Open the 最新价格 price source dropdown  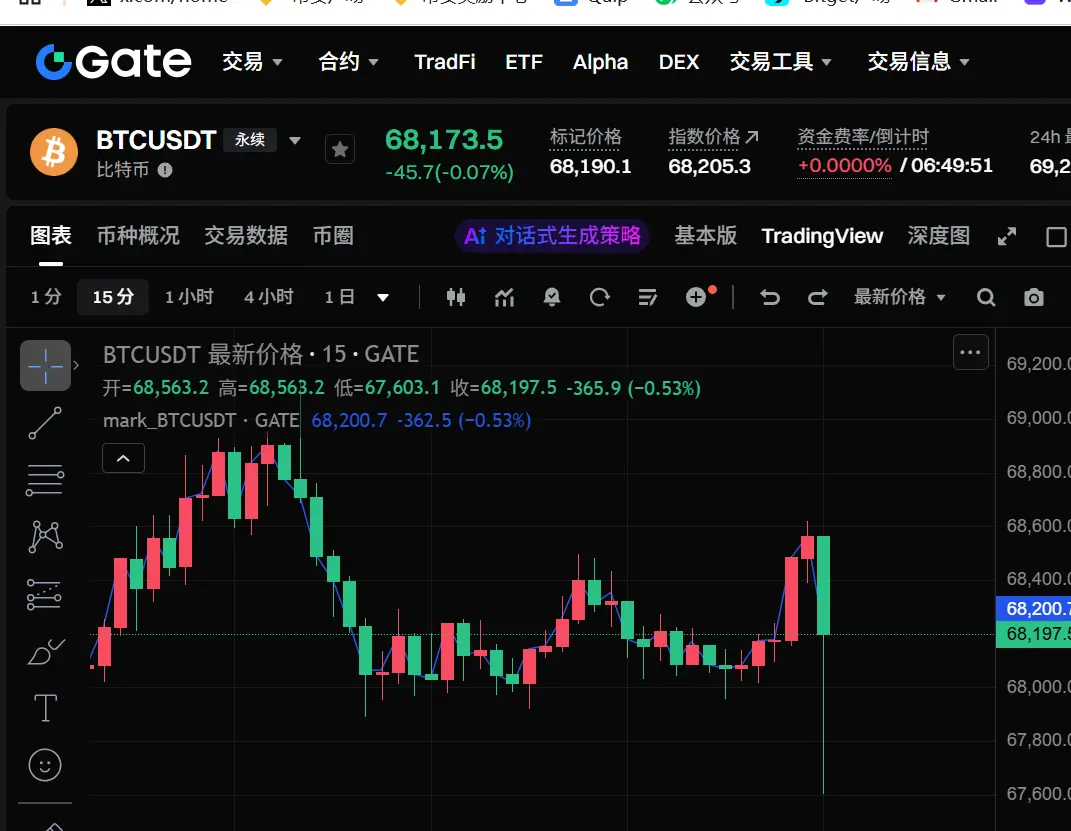(900, 297)
